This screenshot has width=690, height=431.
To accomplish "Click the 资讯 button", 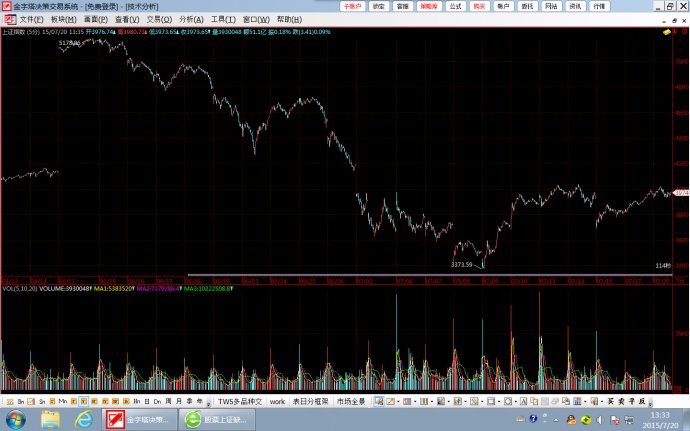I will [575, 6].
